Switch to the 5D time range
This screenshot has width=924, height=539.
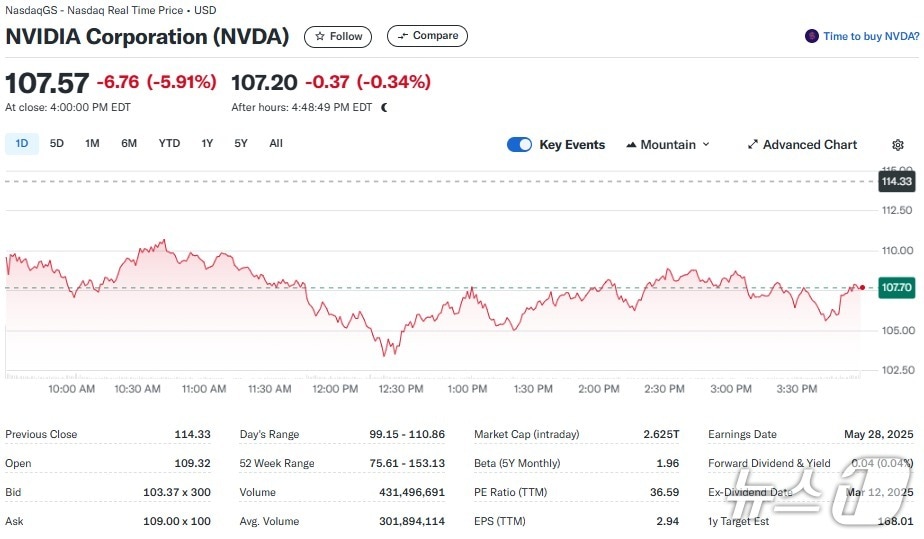coord(57,144)
